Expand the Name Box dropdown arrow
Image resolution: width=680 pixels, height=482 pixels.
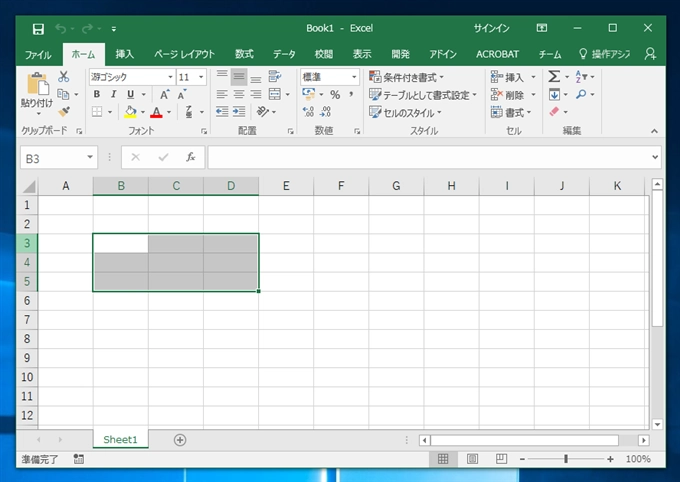tap(90, 157)
